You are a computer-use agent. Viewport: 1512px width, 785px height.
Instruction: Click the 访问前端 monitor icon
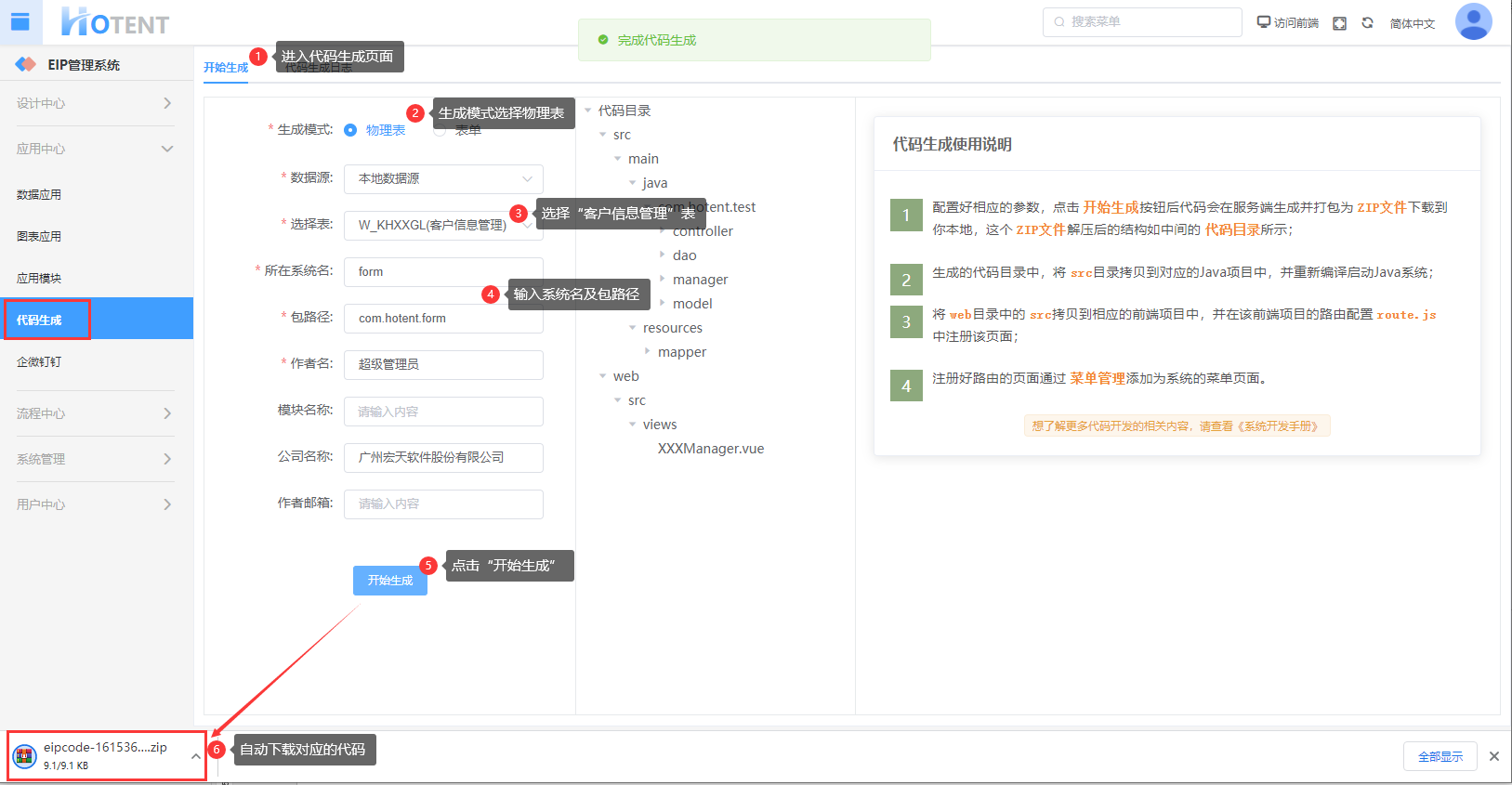(1263, 22)
